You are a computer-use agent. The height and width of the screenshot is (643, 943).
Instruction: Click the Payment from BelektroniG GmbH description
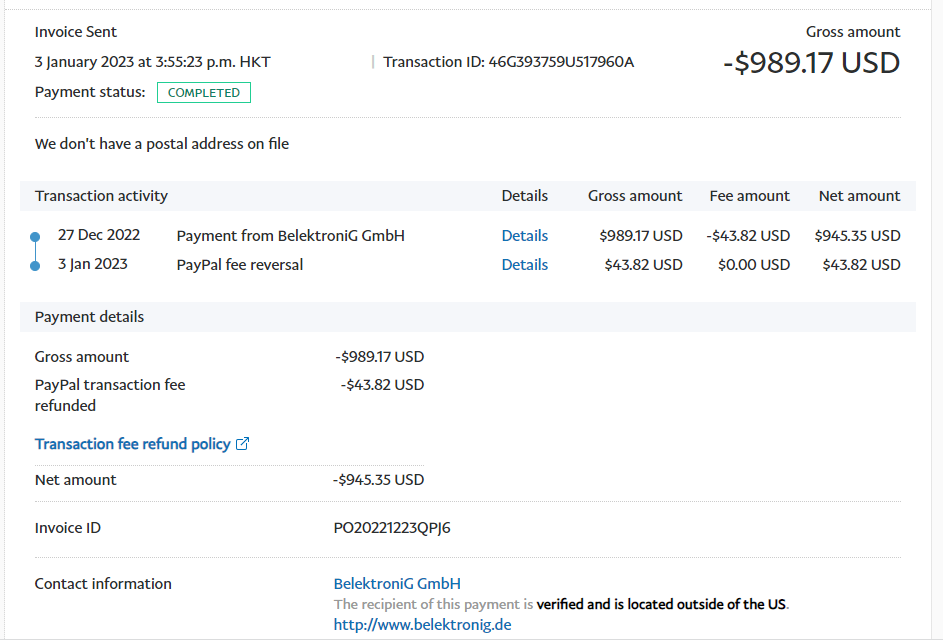[x=290, y=236]
